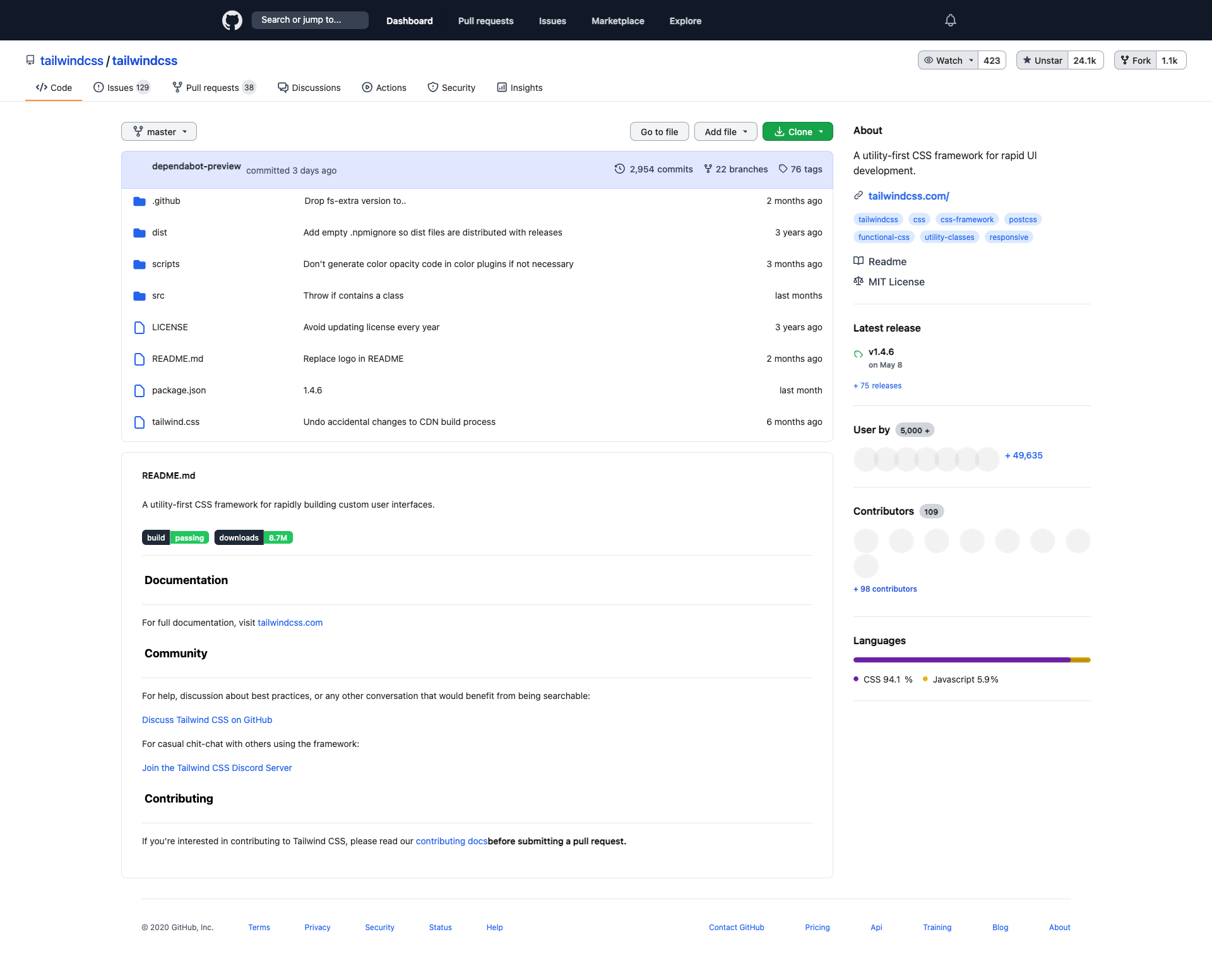Select the MIT License scale icon

pos(858,281)
